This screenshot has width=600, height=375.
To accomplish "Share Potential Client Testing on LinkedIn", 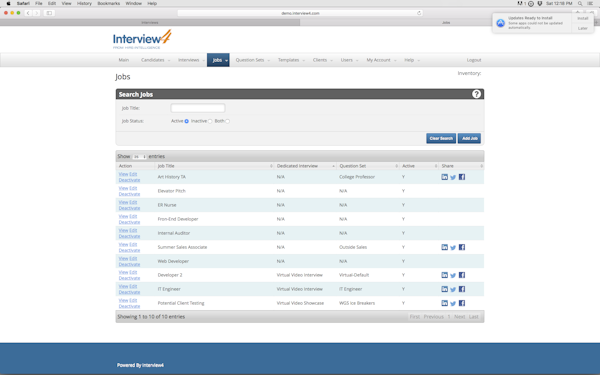I will point(444,303).
